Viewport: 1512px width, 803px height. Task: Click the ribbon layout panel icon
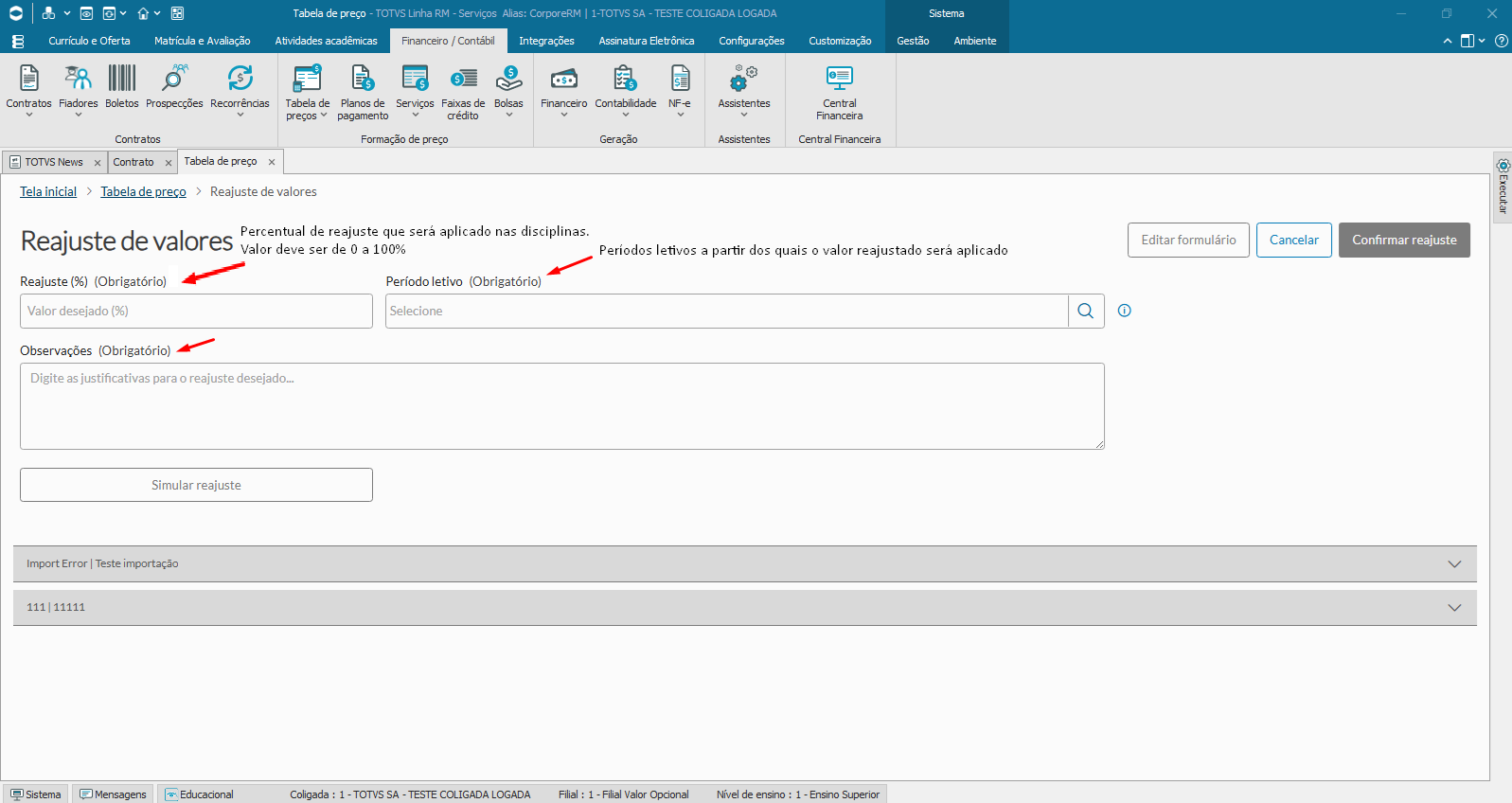point(1467,41)
